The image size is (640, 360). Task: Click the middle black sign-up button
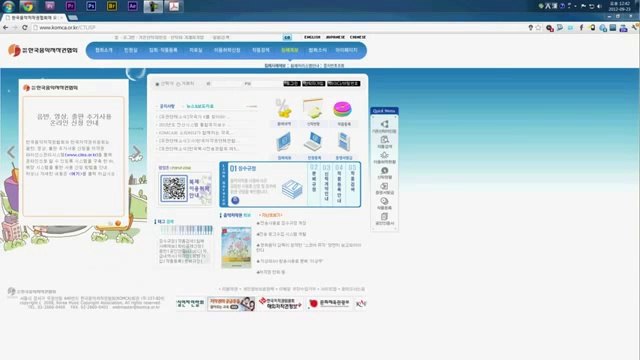click(313, 84)
